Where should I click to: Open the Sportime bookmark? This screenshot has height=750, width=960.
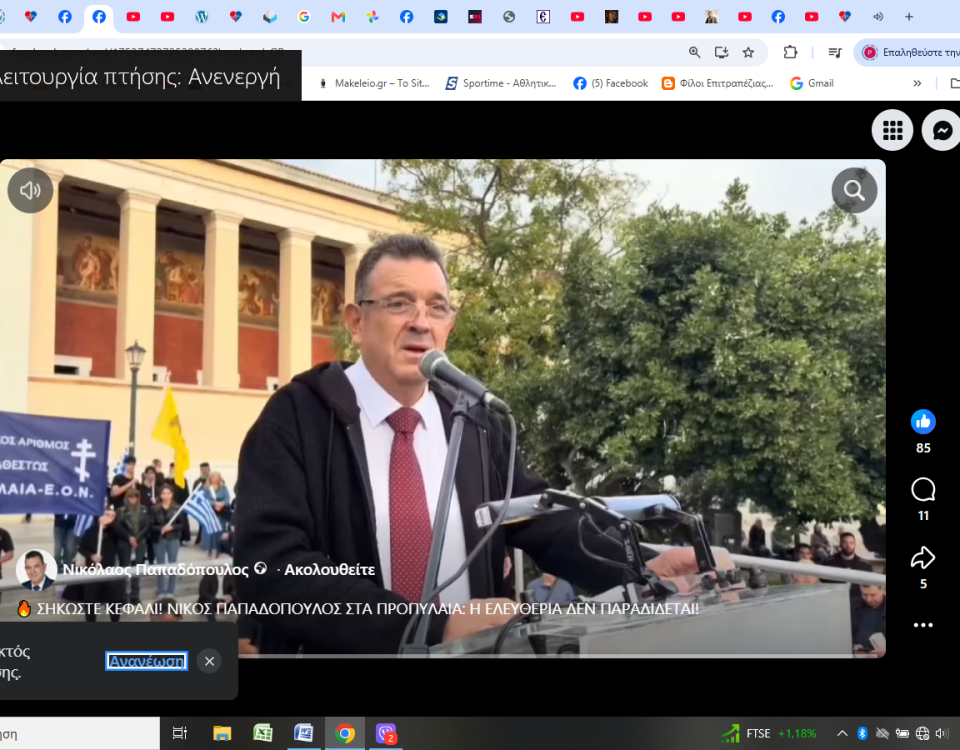coord(501,83)
